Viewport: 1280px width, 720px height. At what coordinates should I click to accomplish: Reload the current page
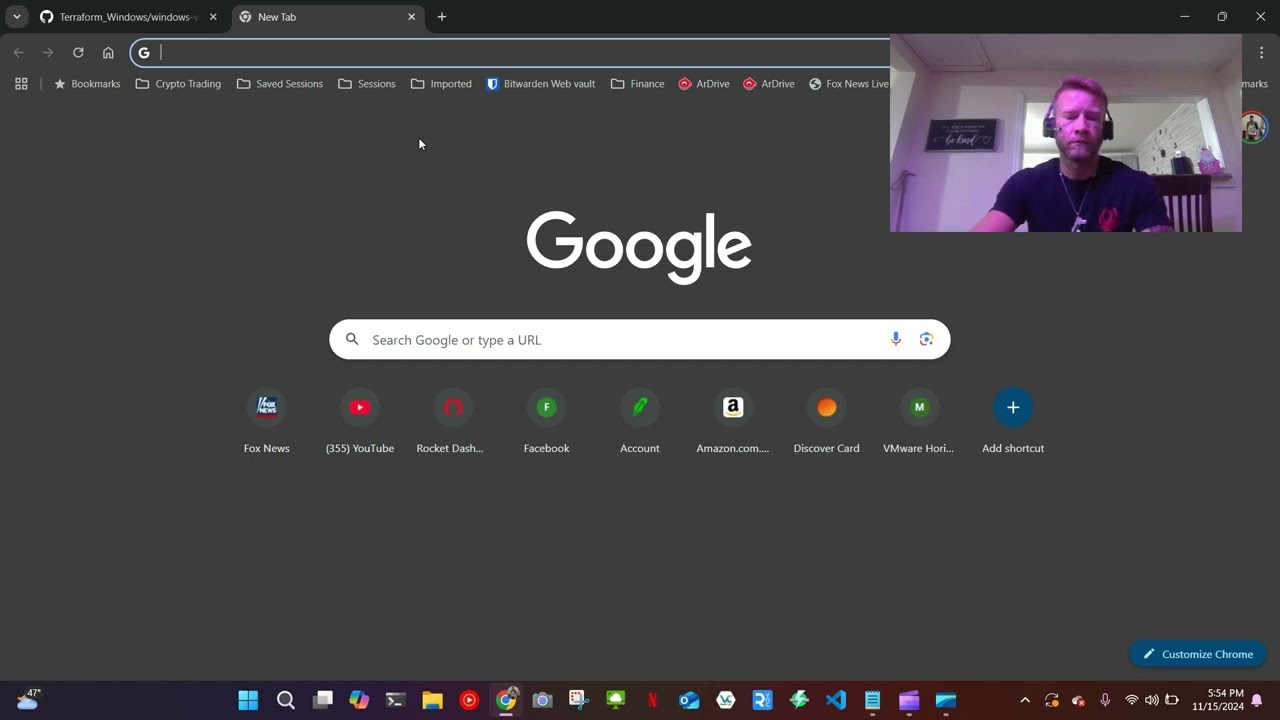78,53
